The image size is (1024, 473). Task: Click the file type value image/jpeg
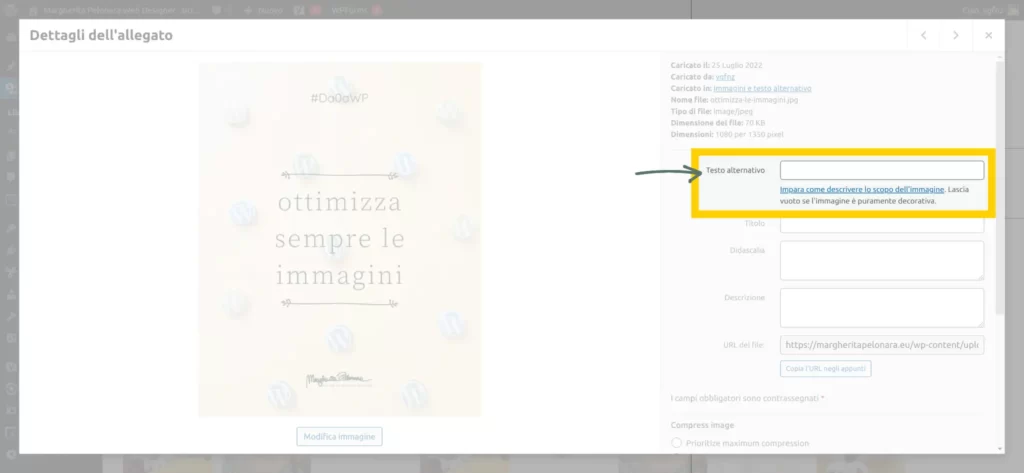pos(733,112)
